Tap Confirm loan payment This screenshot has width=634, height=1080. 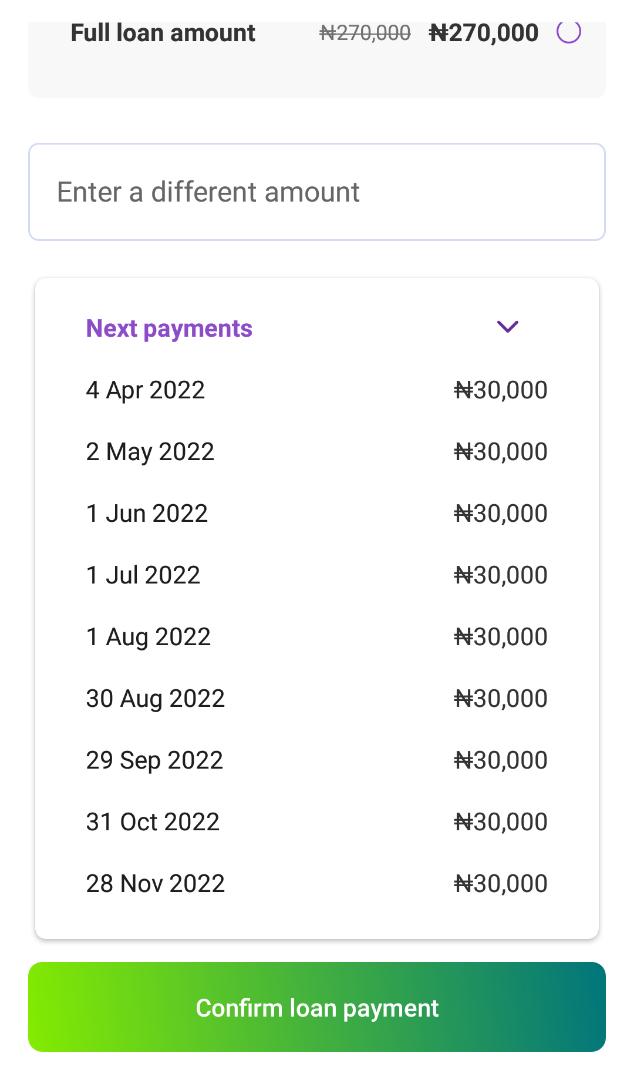(x=317, y=1007)
